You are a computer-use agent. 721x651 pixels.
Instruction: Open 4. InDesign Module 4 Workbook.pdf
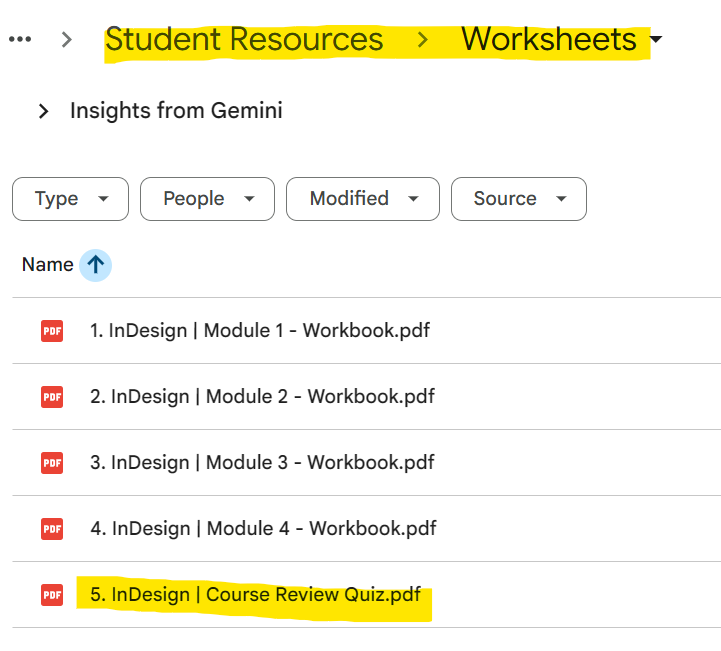(262, 528)
